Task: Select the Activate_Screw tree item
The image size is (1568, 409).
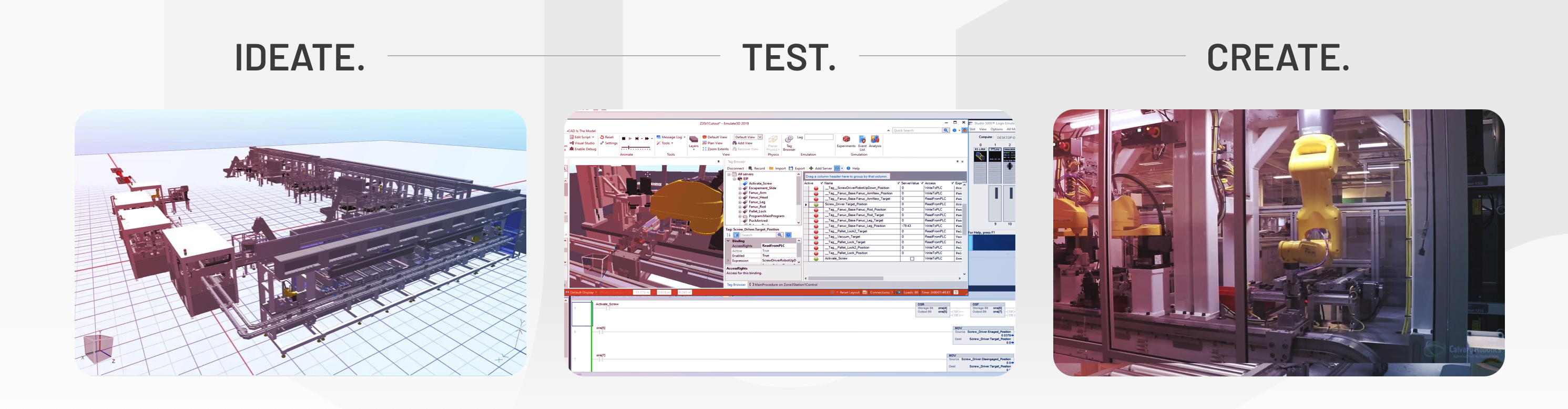Action: pos(760,183)
